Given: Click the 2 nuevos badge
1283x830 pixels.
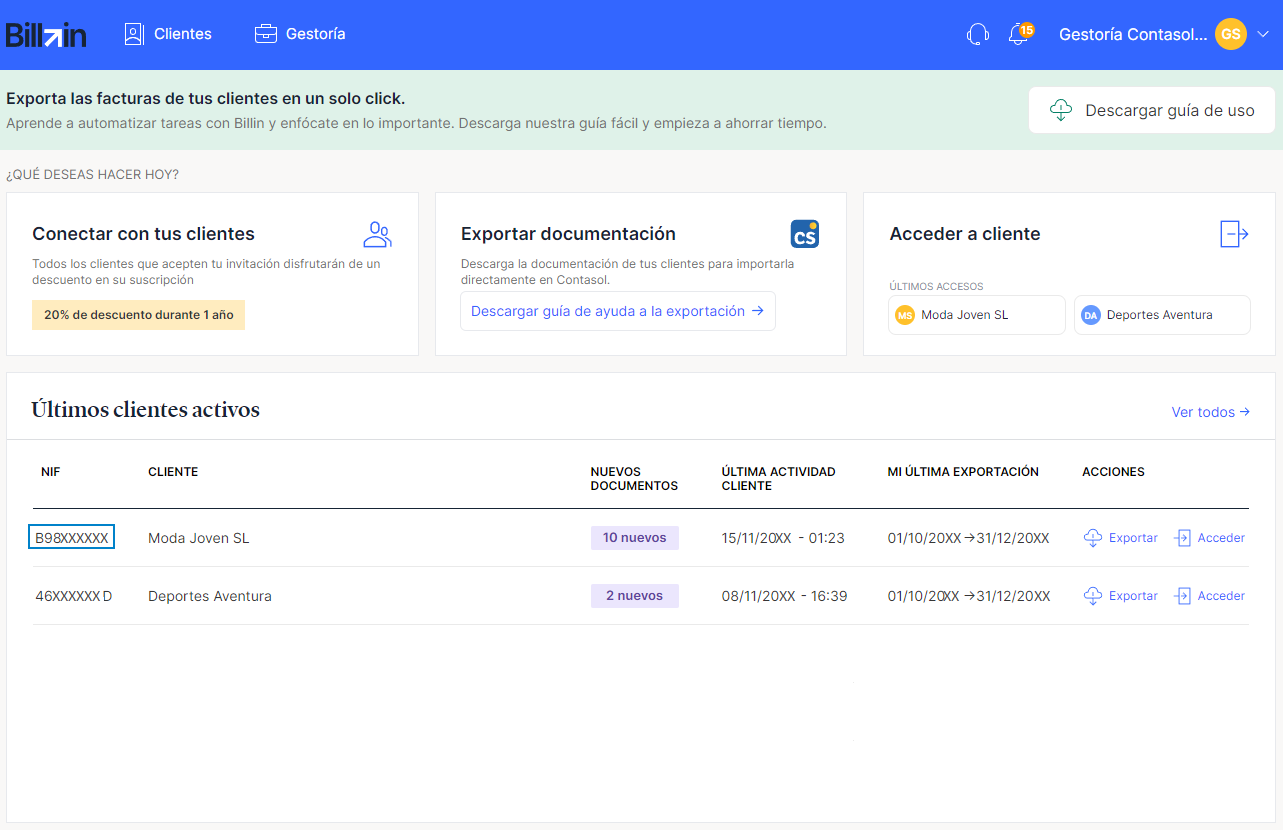Looking at the screenshot, I should (635, 596).
